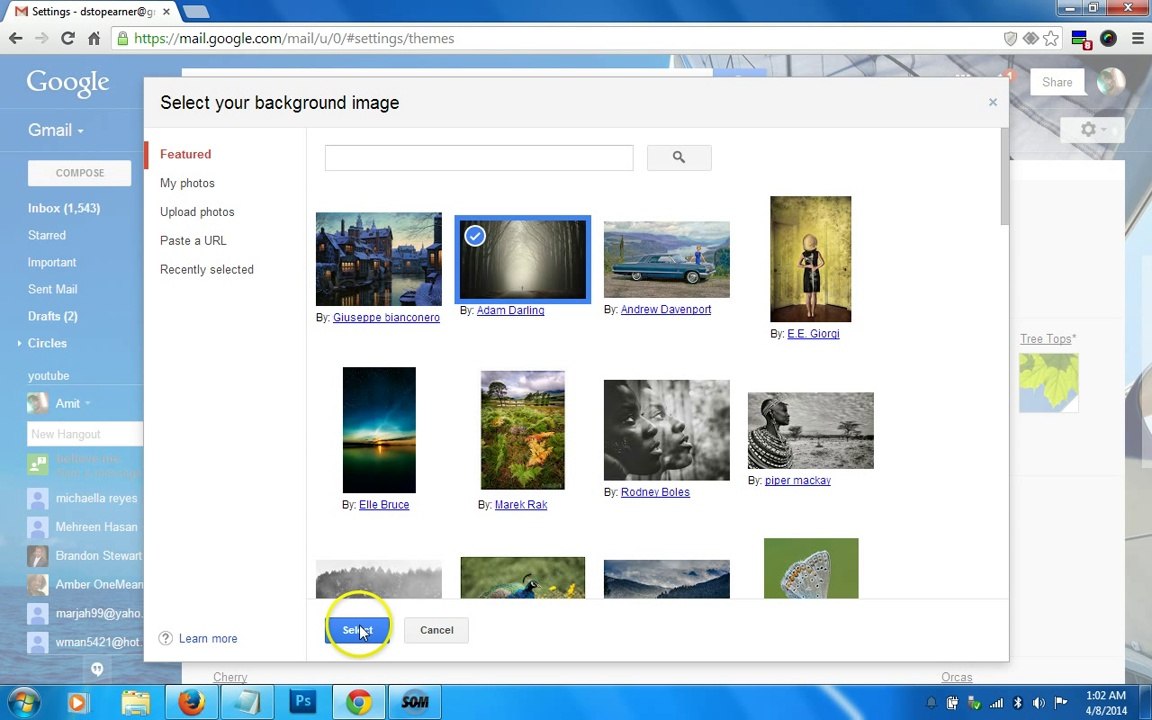Screen dimensions: 1152x720
Task: Open the dropdown arrow next to Amit
Action: click(87, 403)
